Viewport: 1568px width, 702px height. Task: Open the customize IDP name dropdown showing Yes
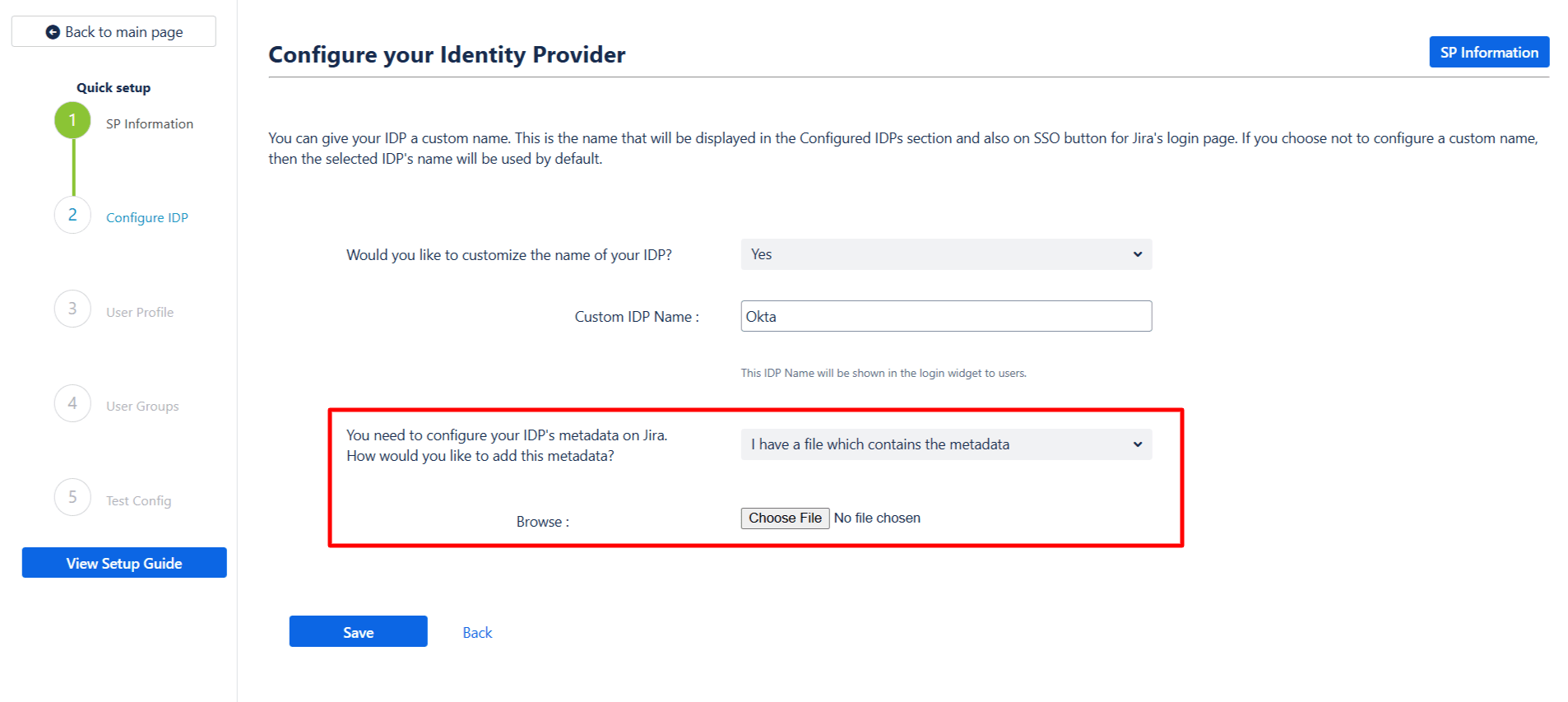coord(946,254)
